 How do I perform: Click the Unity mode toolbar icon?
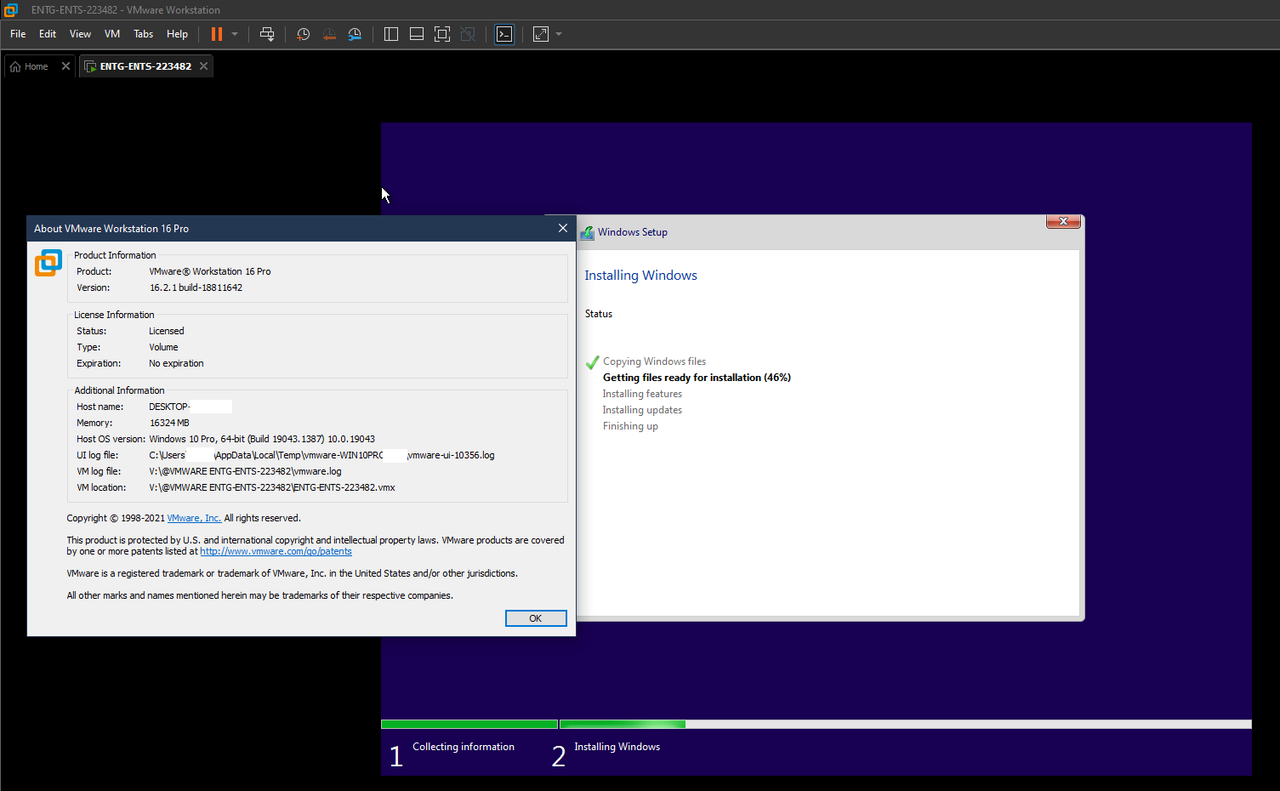point(468,34)
